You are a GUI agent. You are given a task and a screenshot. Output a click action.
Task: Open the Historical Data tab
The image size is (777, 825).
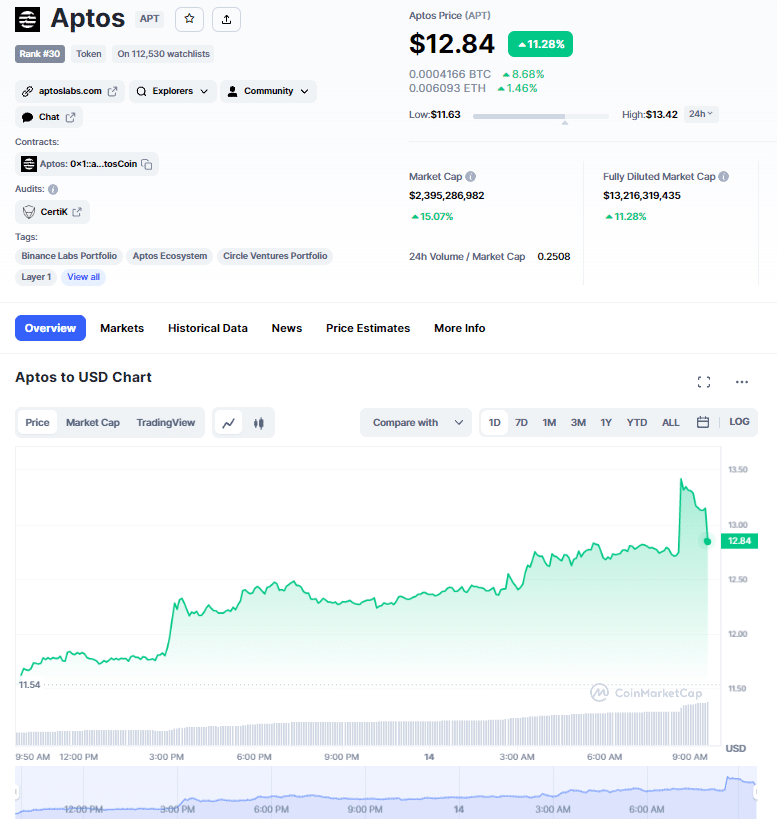coord(208,328)
